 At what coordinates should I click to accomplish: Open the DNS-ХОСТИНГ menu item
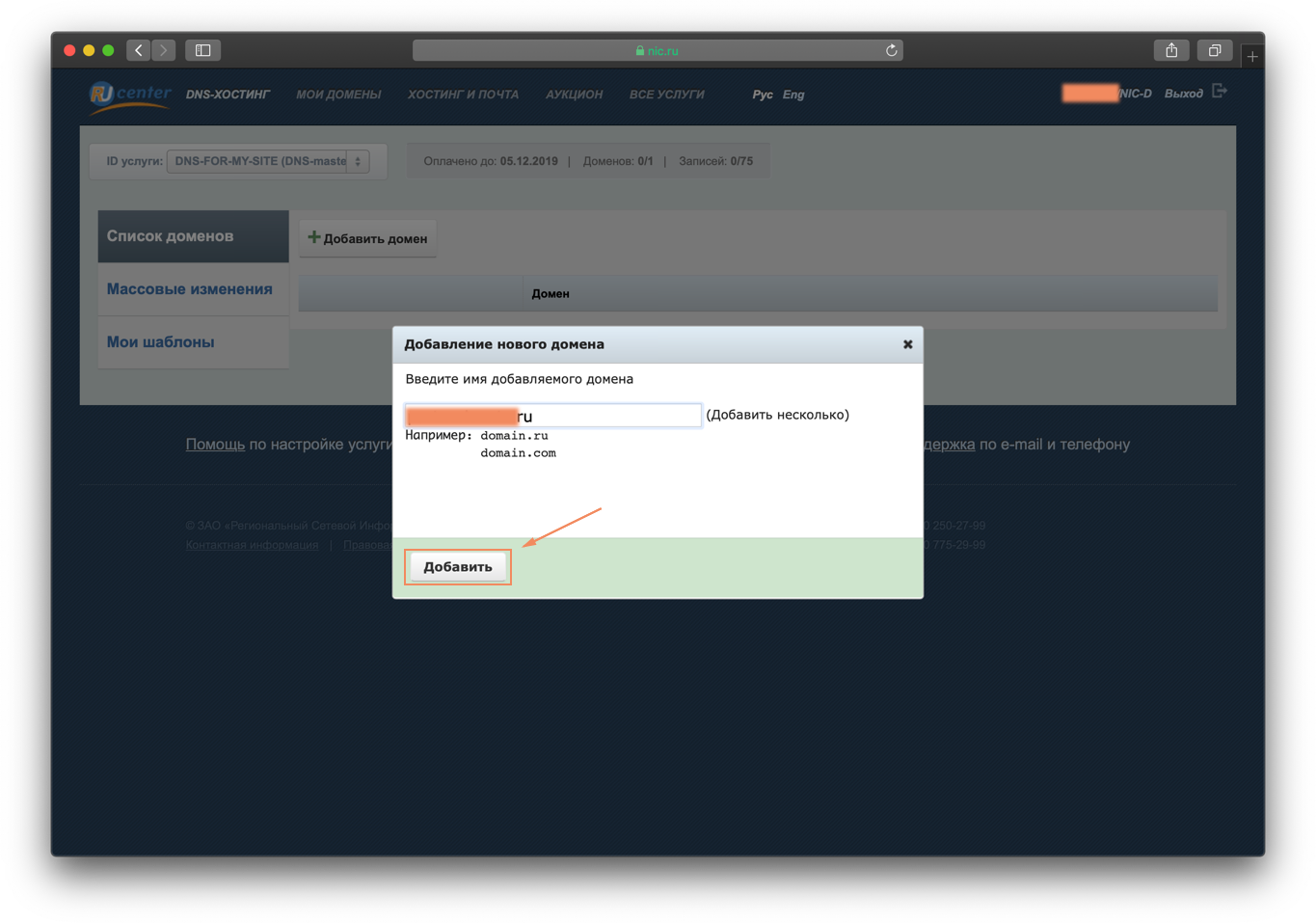(228, 95)
